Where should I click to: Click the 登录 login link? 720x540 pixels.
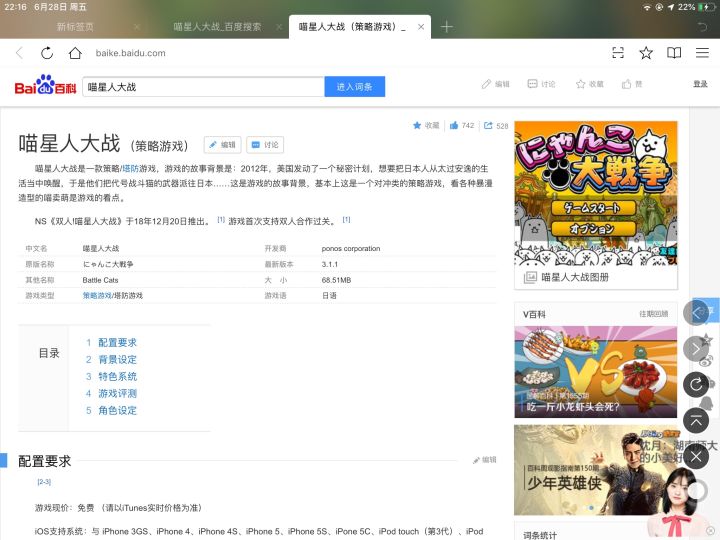[700, 85]
